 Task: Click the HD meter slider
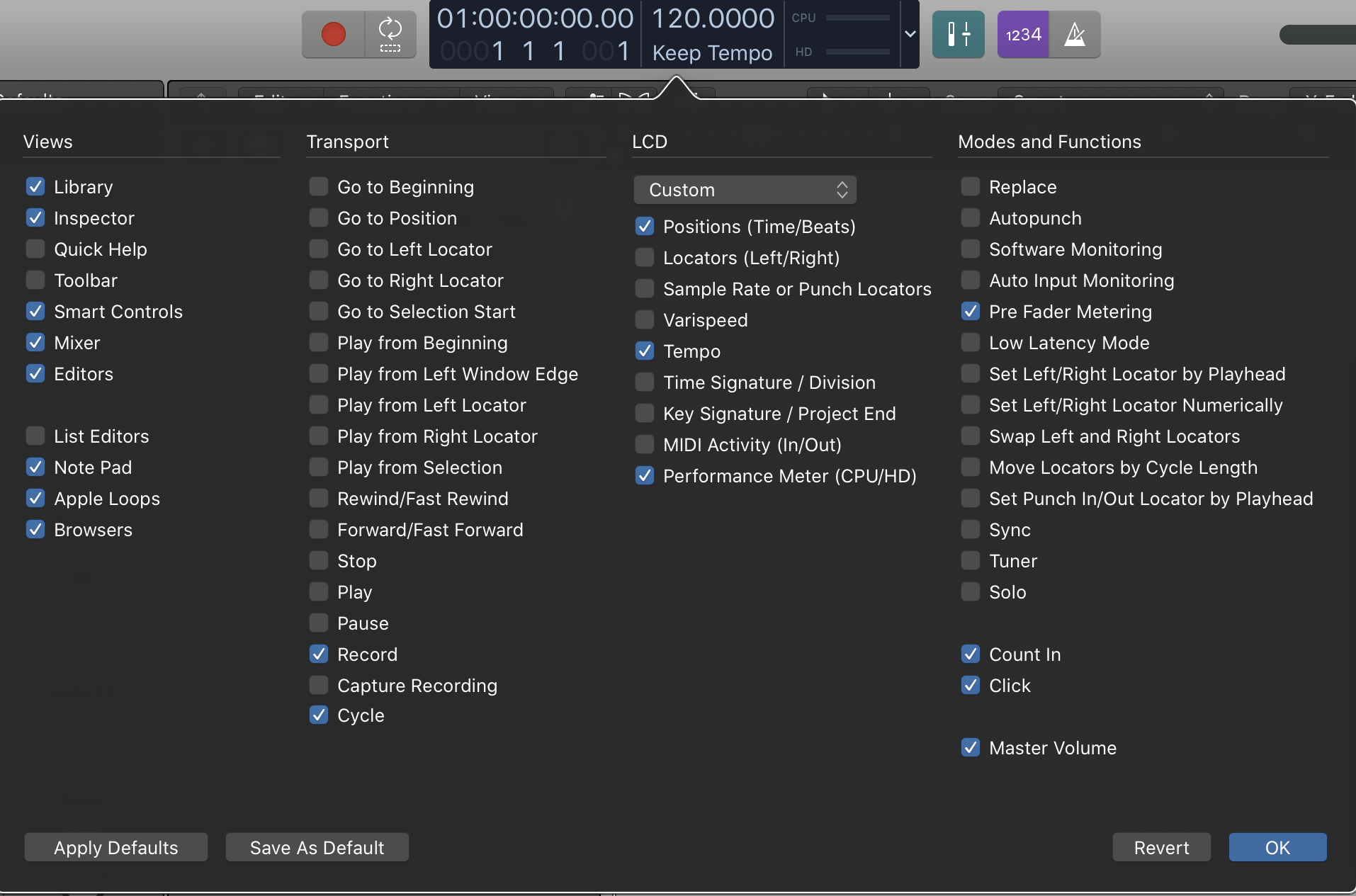coord(857,51)
